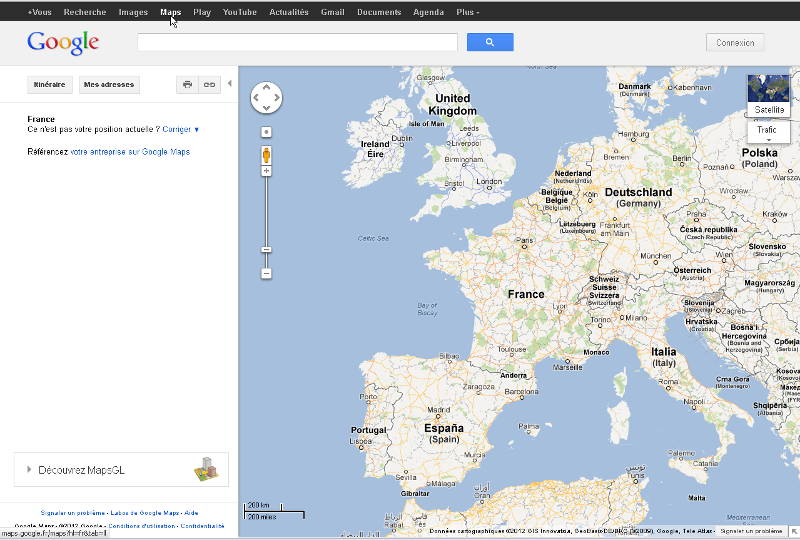Click the United Kingdom map label
Viewport: 800px width, 540px height.
click(x=453, y=105)
